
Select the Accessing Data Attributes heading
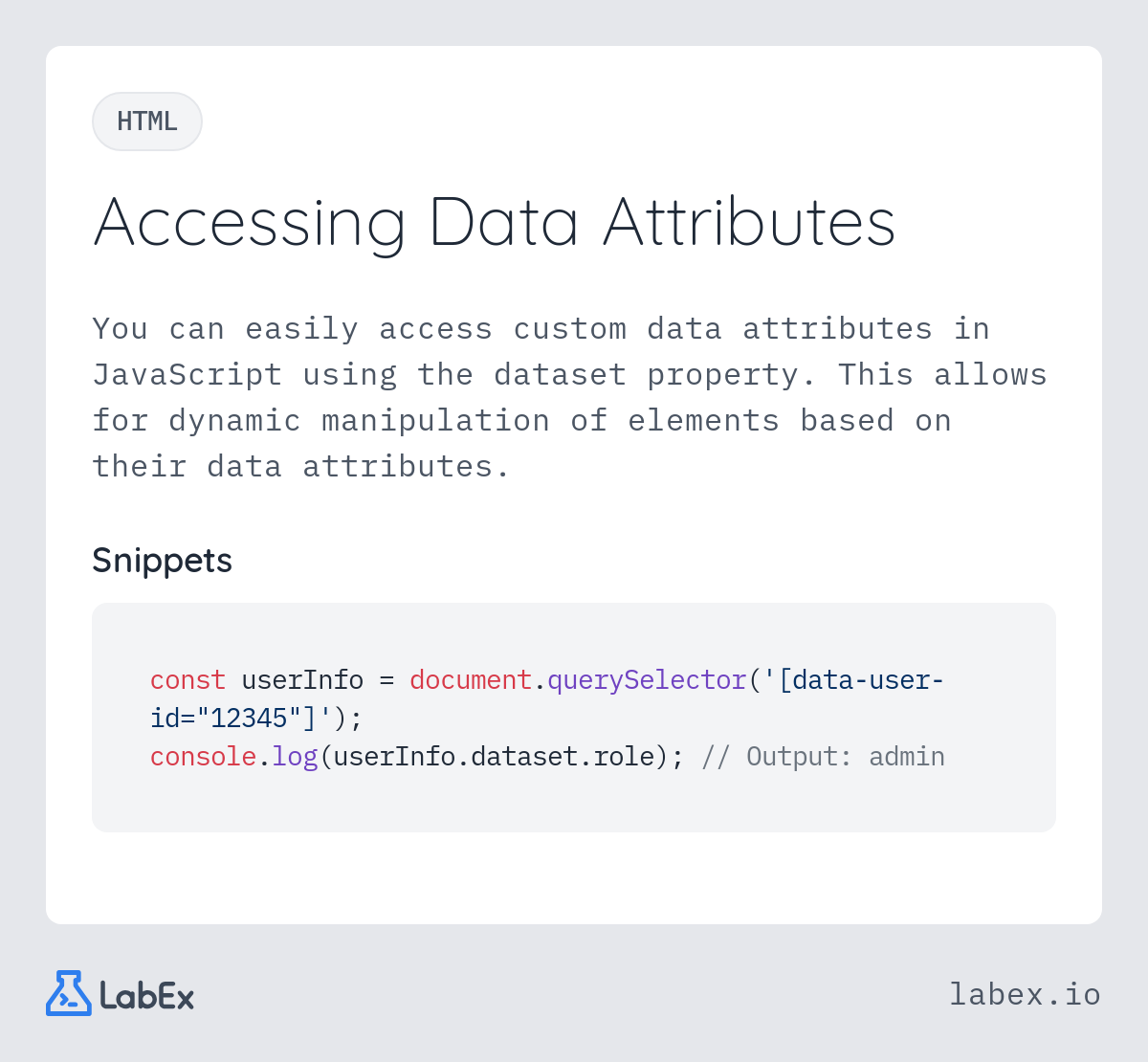pyautogui.click(x=495, y=223)
